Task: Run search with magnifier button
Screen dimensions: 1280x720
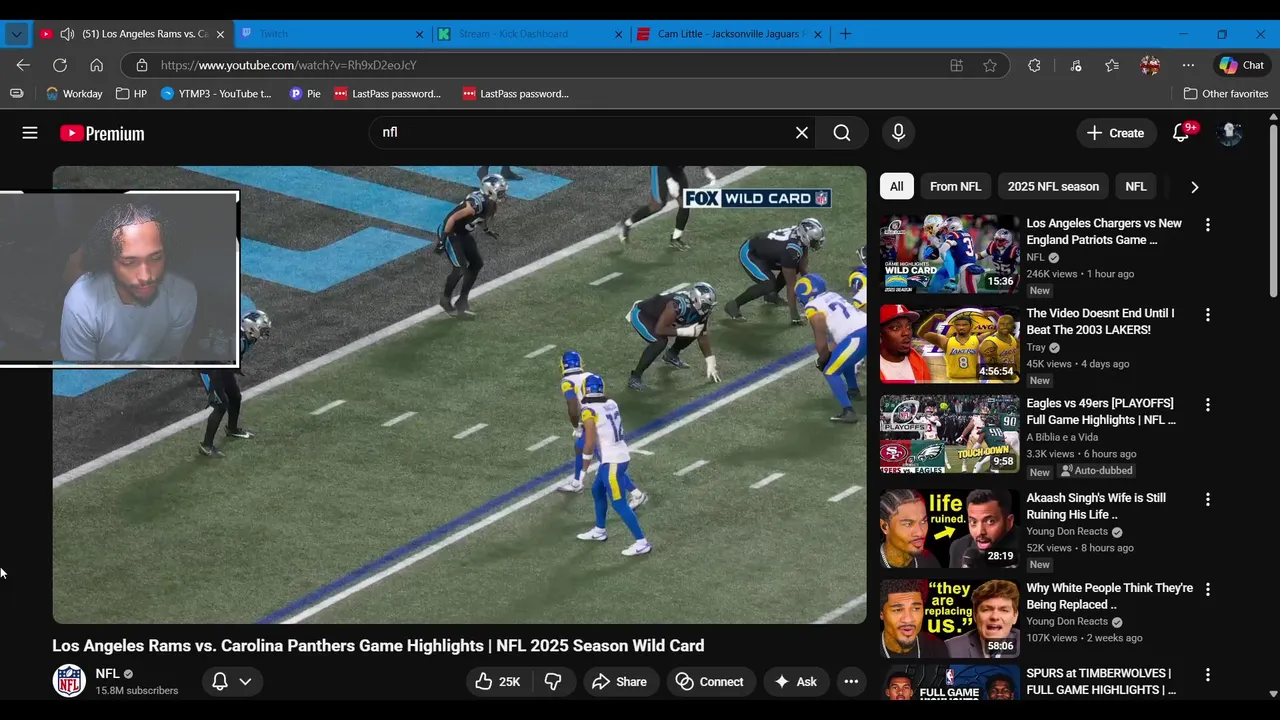Action: (x=842, y=132)
